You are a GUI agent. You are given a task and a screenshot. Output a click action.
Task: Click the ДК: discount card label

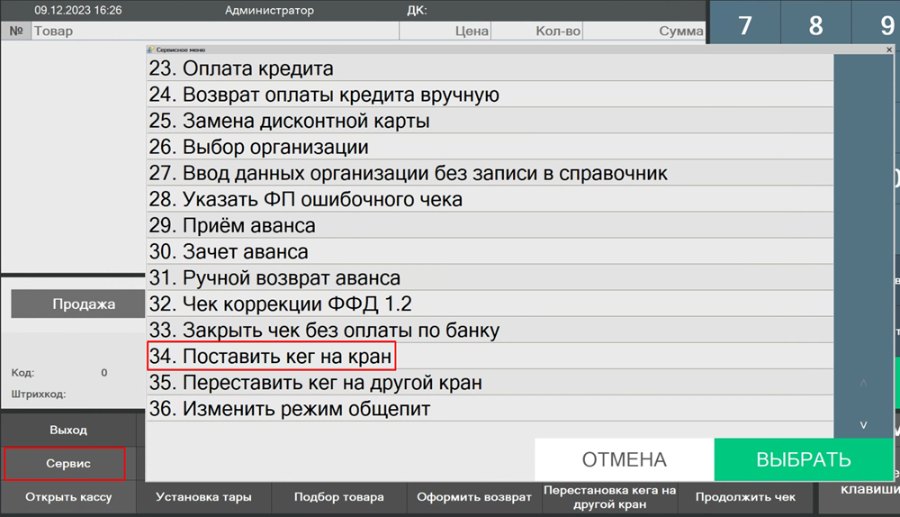417,10
